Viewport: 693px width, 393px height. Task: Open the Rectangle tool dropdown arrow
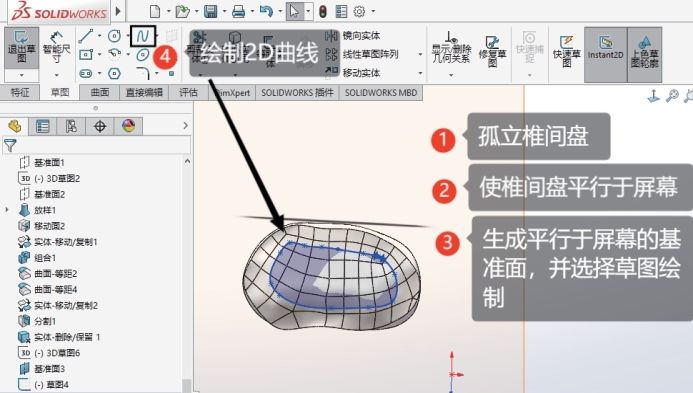(x=99, y=54)
